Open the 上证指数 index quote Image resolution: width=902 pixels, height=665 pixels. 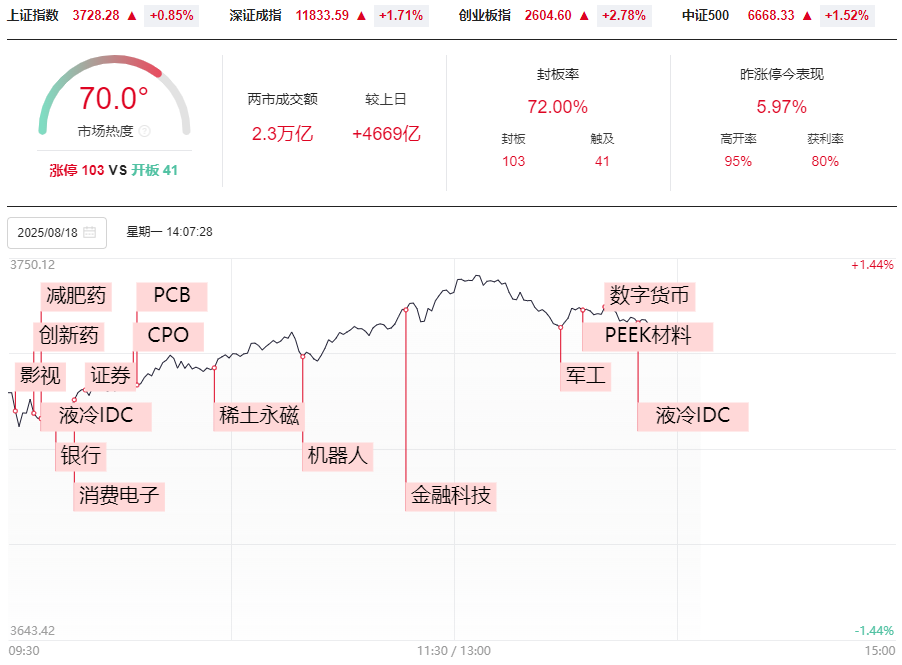[34, 16]
